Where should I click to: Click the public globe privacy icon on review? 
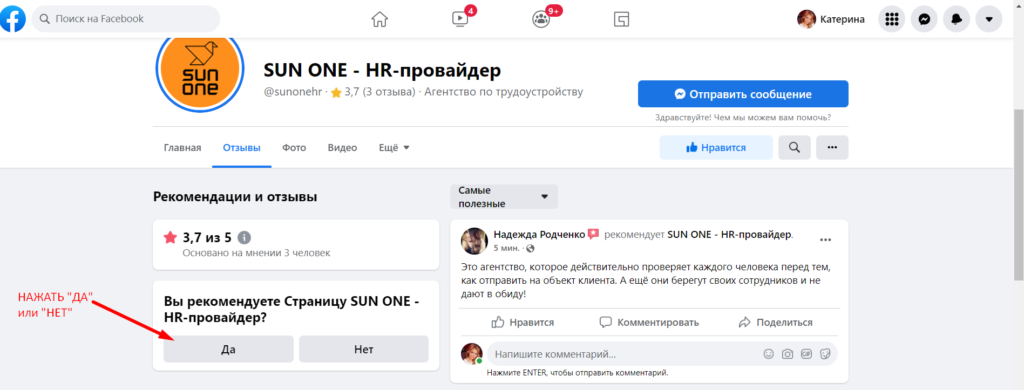[530, 248]
